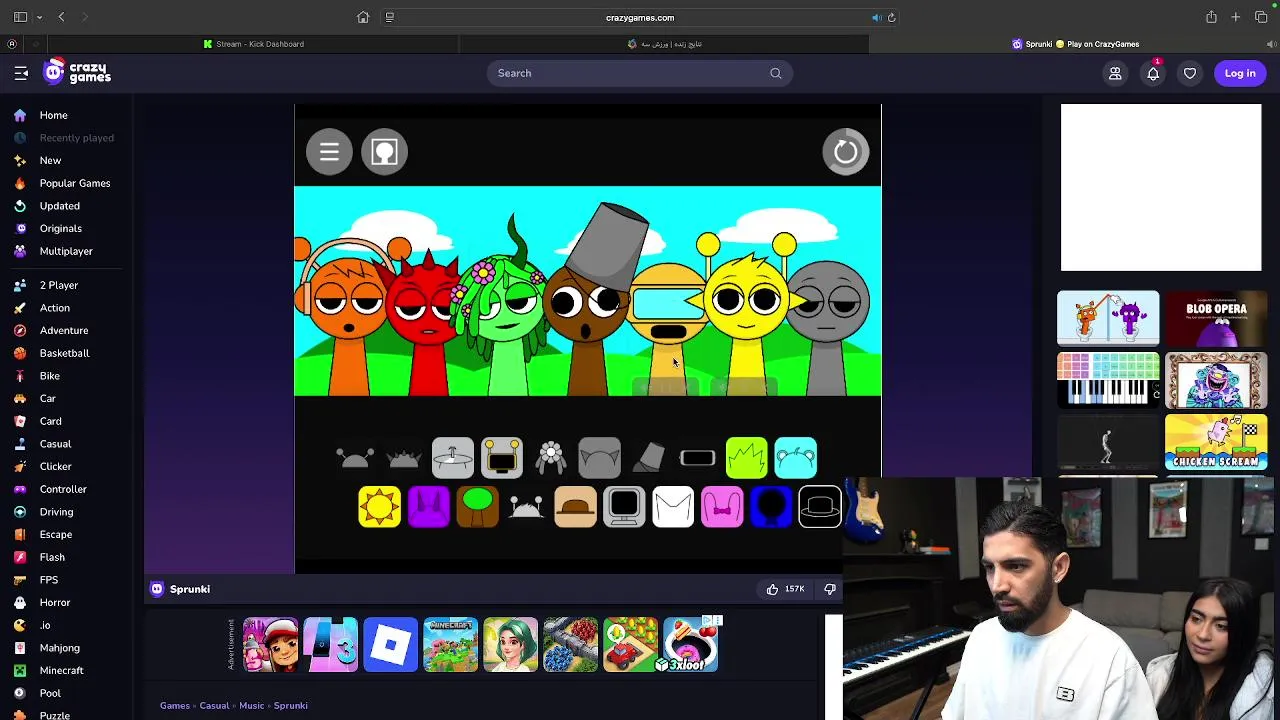
Task: Select the satellite dish sound icon
Action: (452, 458)
